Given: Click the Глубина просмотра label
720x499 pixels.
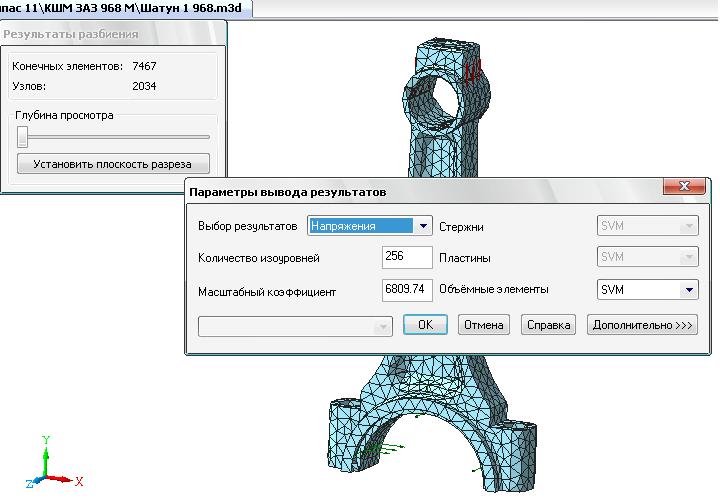Looking at the screenshot, I should pyautogui.click(x=64, y=115).
